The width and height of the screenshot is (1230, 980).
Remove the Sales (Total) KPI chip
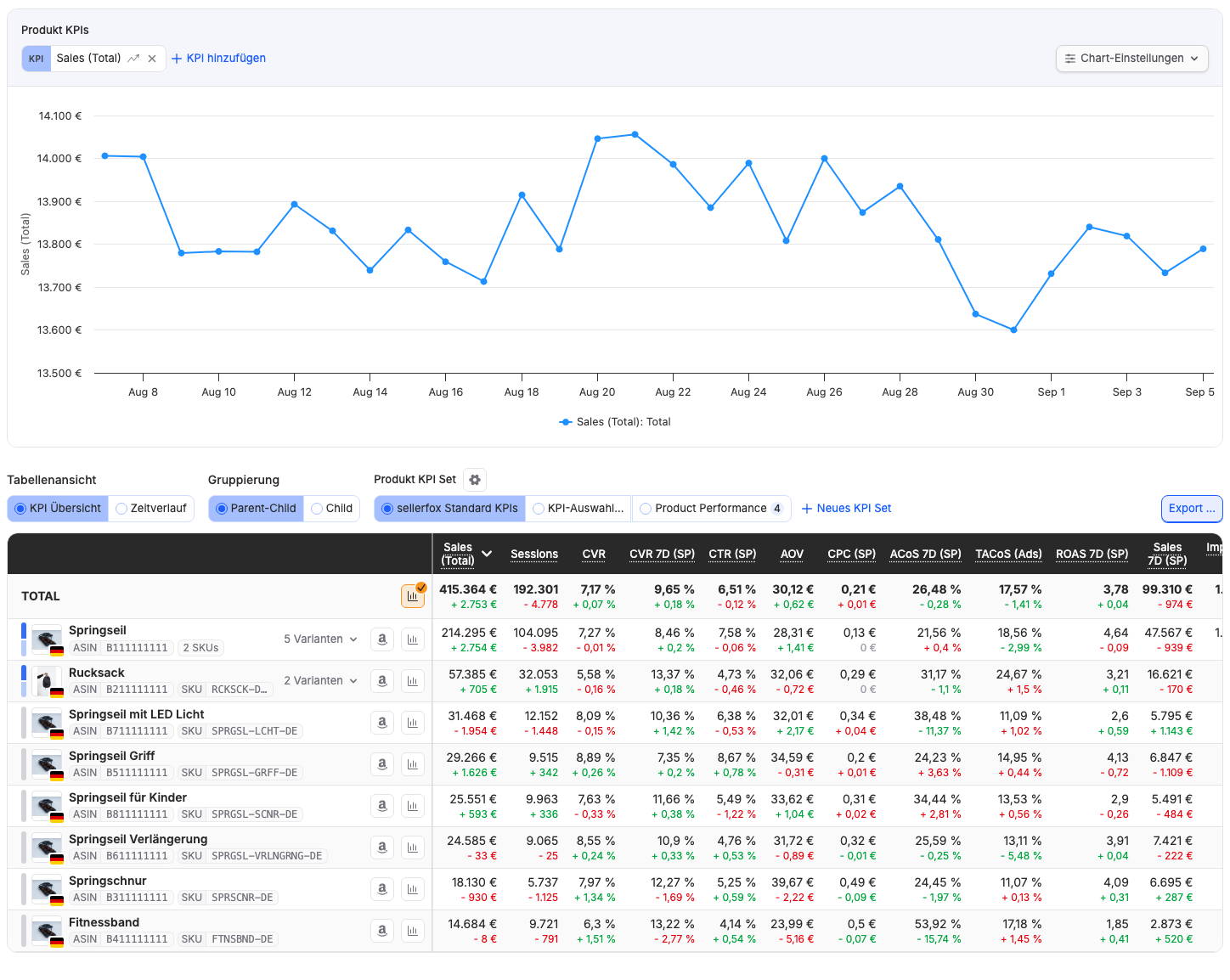click(x=152, y=59)
